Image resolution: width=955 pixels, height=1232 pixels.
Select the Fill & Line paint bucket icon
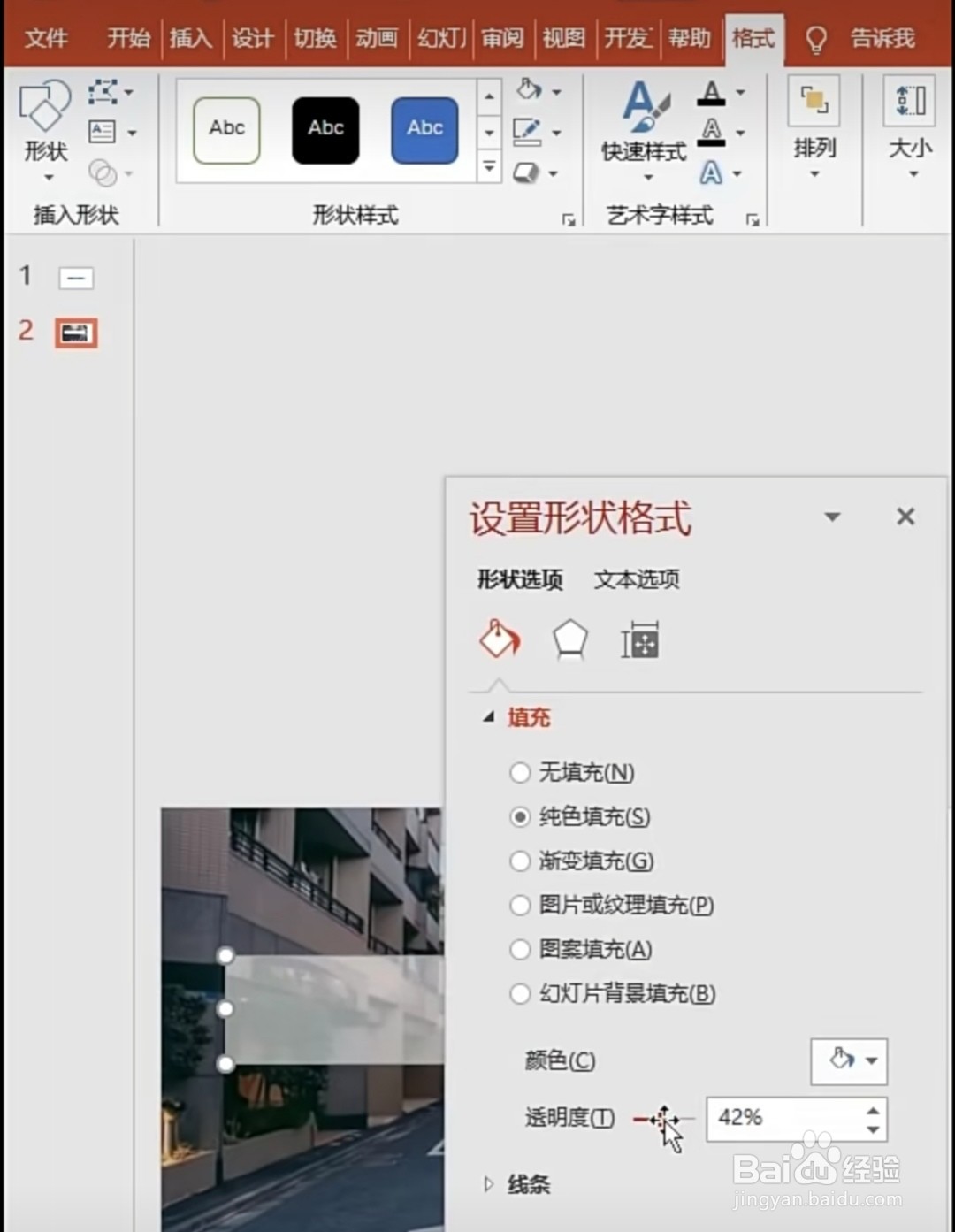coord(498,639)
